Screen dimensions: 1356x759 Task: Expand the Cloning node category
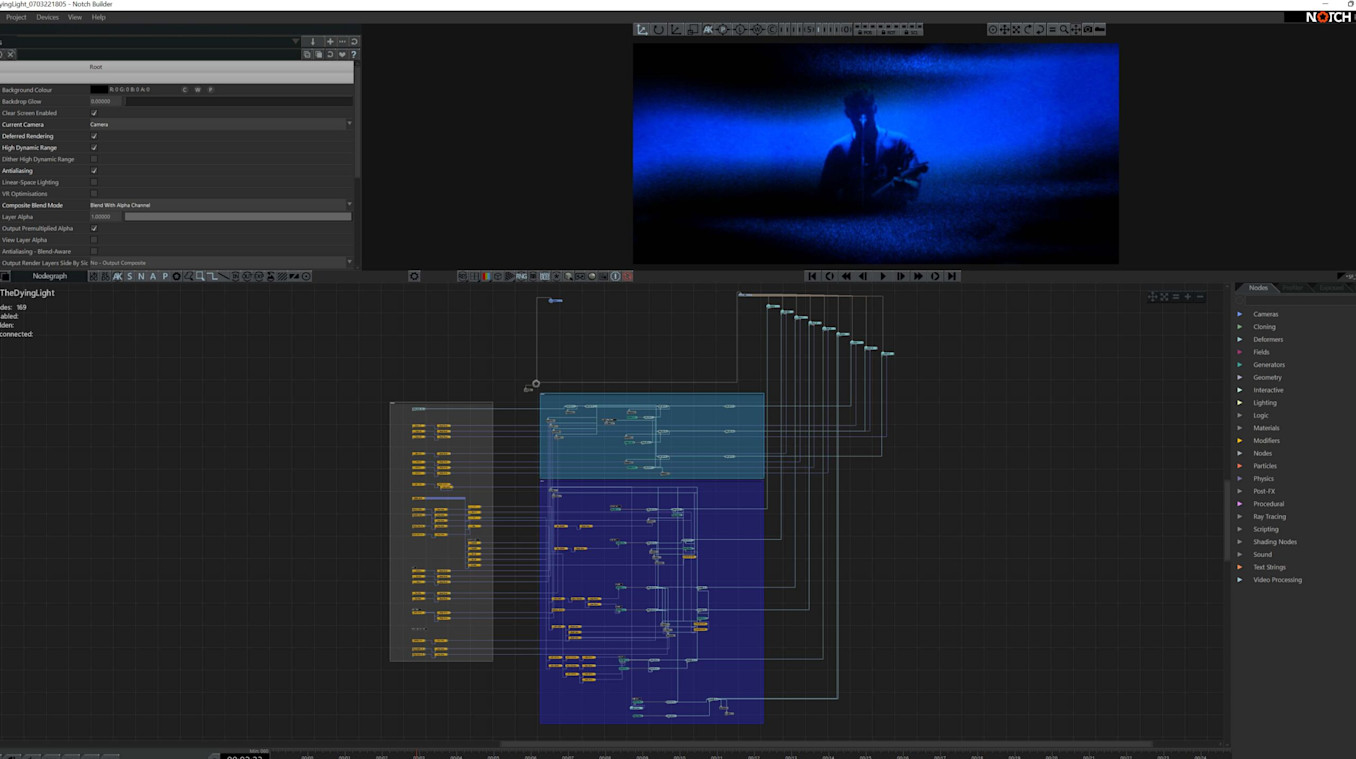point(1240,327)
